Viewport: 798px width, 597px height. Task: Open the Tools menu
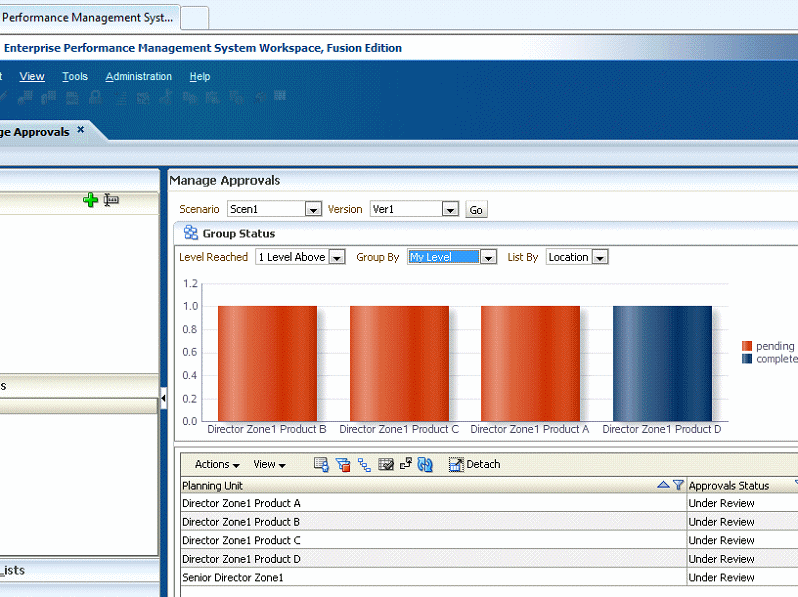pyautogui.click(x=75, y=76)
